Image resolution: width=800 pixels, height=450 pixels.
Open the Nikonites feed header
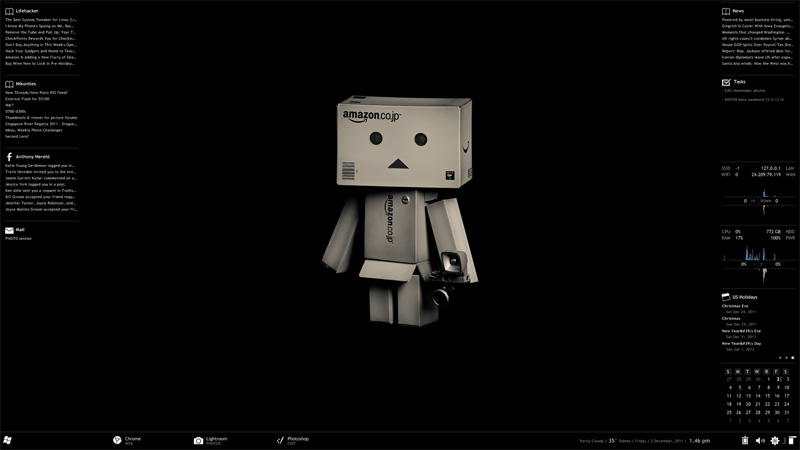(26, 84)
